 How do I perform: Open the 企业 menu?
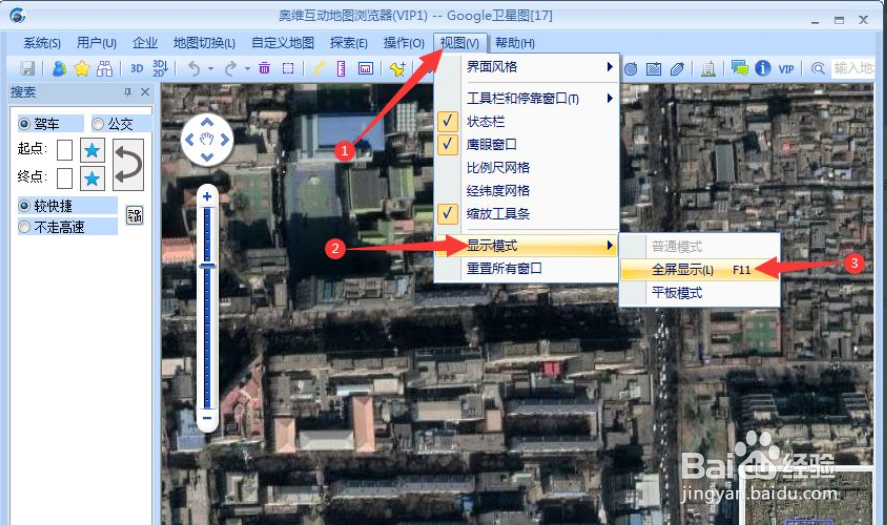145,43
